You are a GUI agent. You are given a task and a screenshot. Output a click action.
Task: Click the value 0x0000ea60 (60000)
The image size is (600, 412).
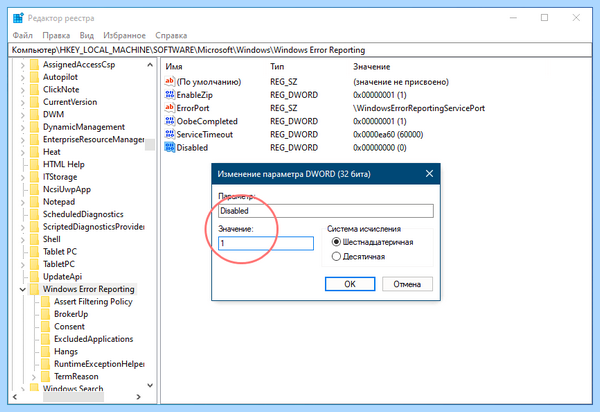pyautogui.click(x=388, y=134)
